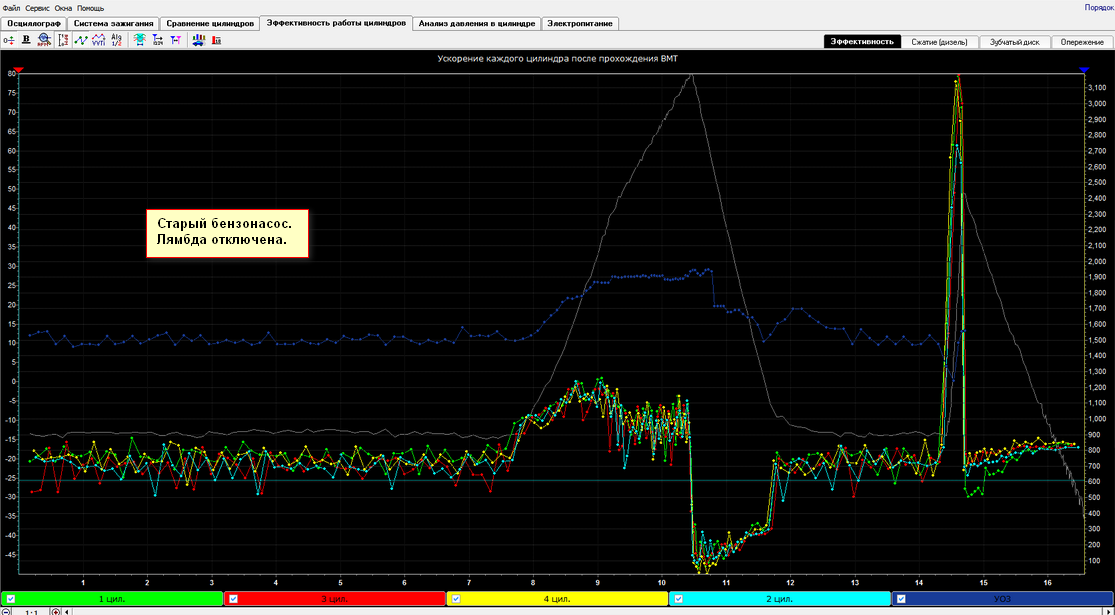The height and width of the screenshot is (615, 1115).
Task: Toggle the green connected-points line icon
Action: click(x=81, y=41)
